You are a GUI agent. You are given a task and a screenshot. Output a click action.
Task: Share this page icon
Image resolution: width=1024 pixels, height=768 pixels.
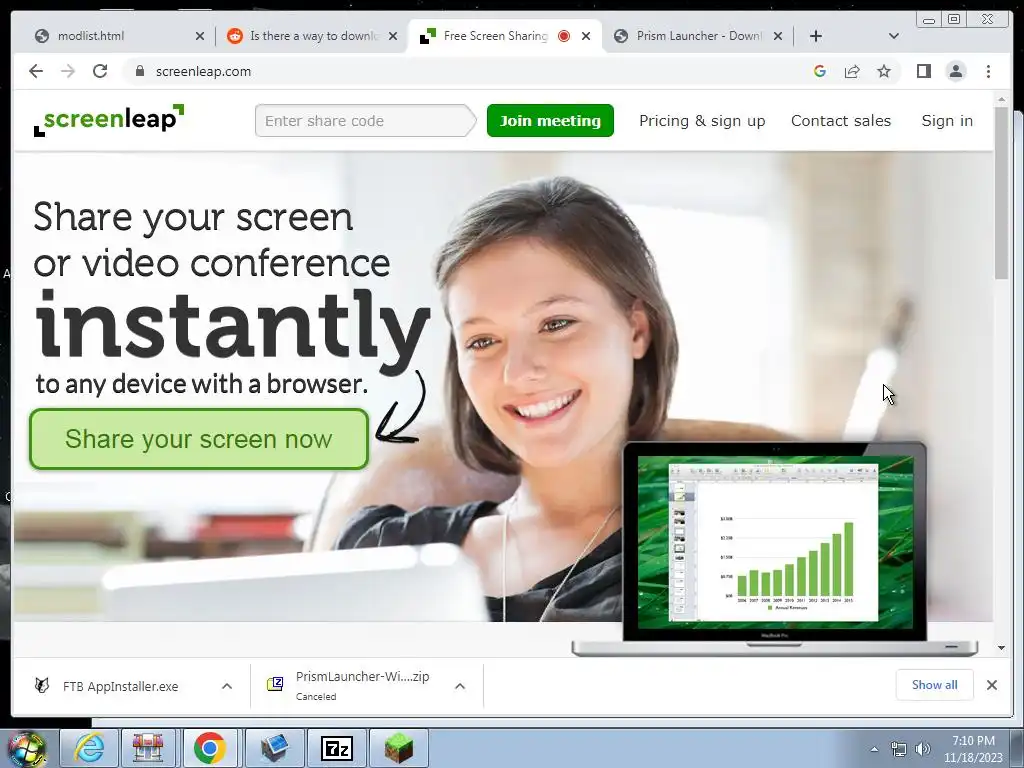pos(852,71)
